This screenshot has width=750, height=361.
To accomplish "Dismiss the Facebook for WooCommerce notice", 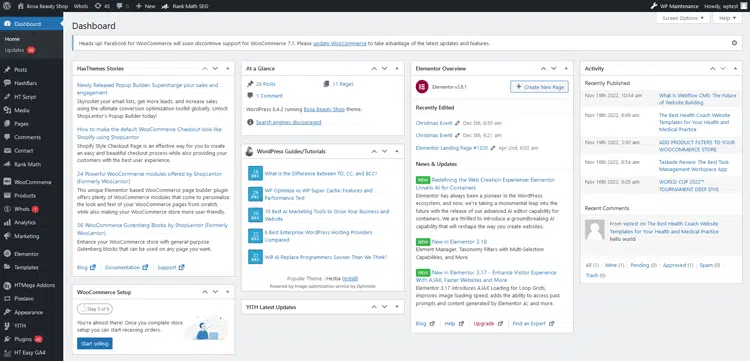I will point(734,43).
